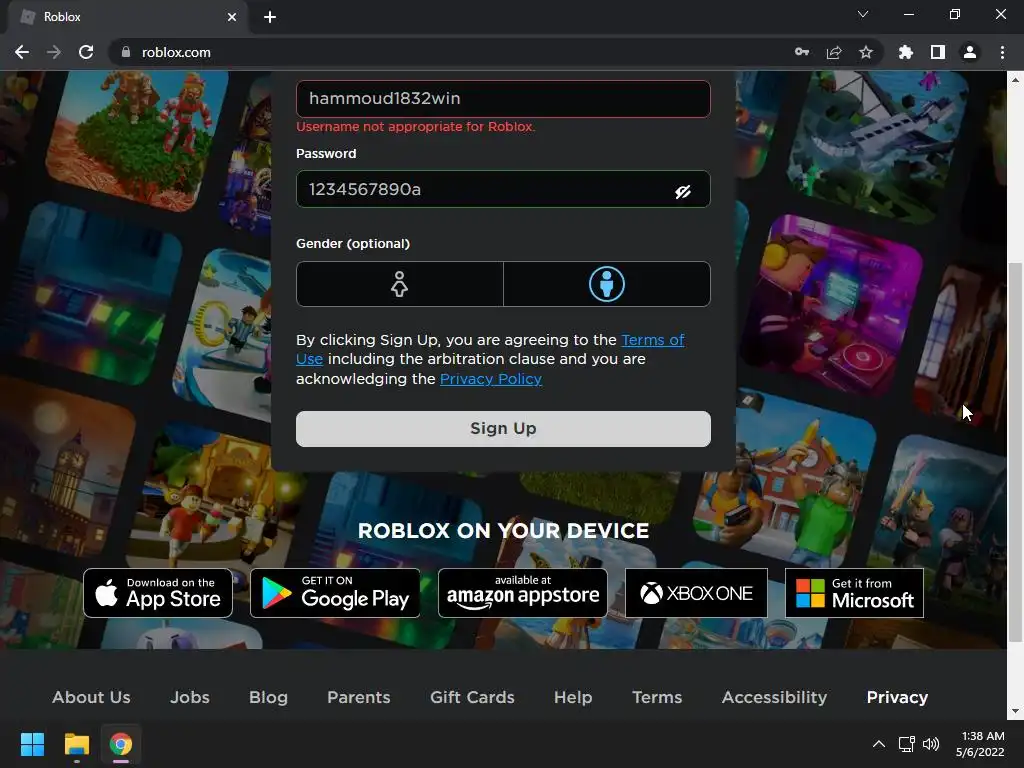The width and height of the screenshot is (1024, 768).
Task: Click the Sign Up button
Action: pos(503,429)
